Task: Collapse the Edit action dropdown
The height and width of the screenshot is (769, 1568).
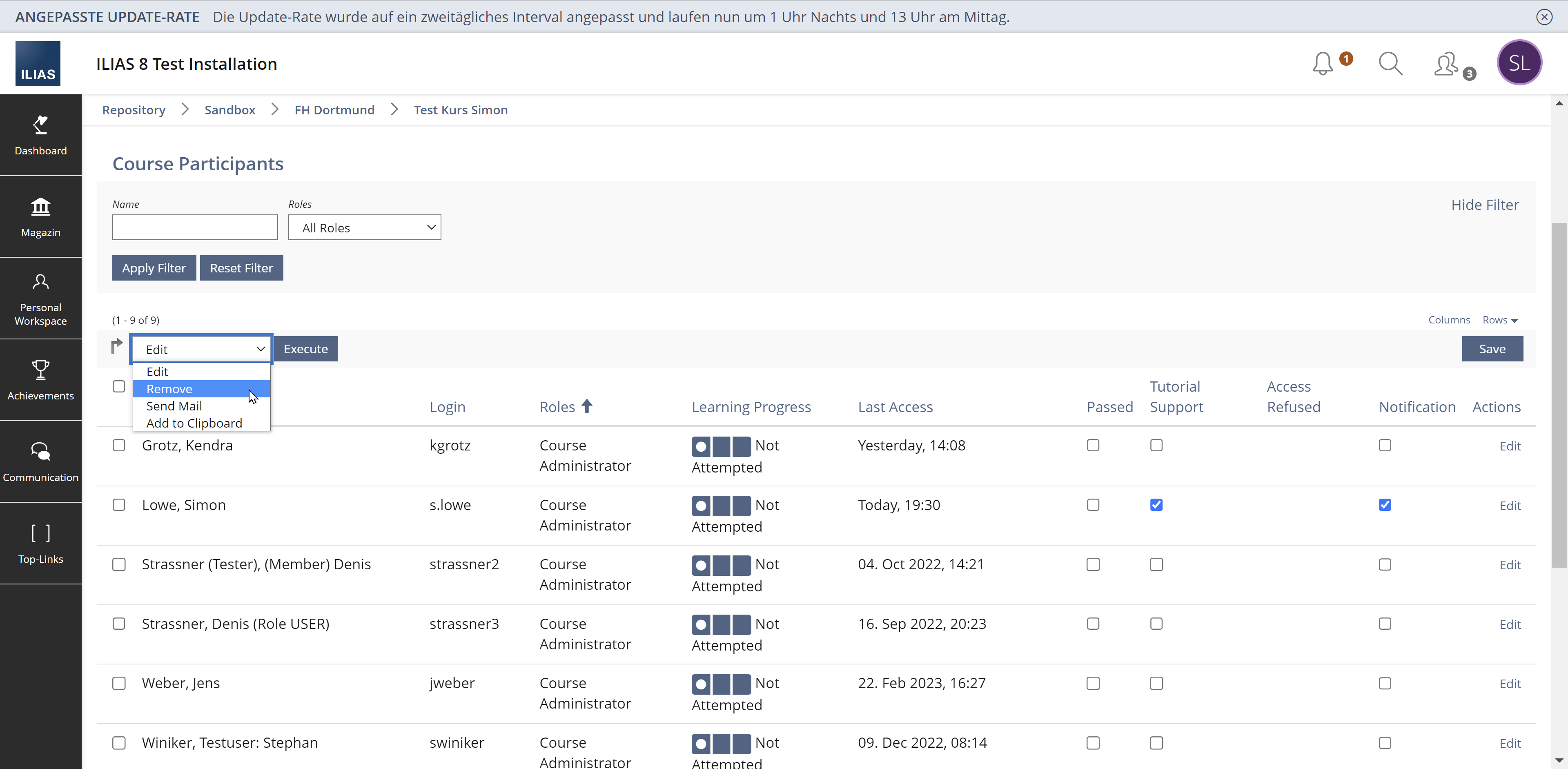Action: click(202, 349)
